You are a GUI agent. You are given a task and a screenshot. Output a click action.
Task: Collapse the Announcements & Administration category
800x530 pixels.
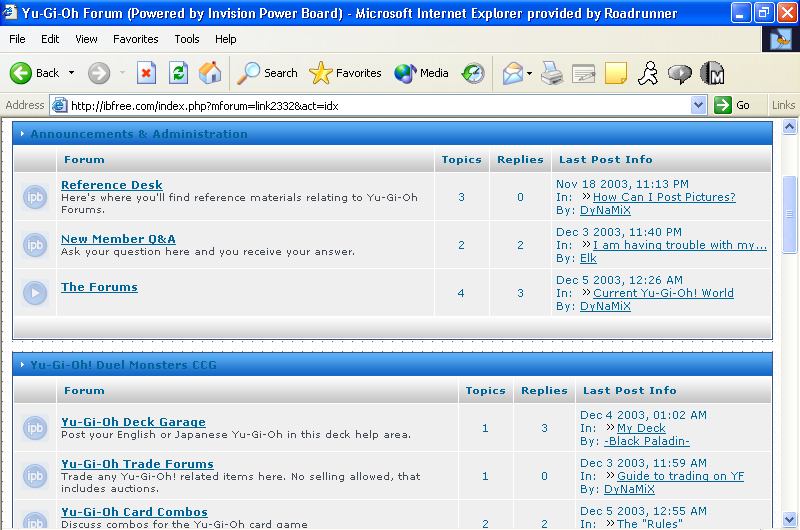click(x=22, y=134)
